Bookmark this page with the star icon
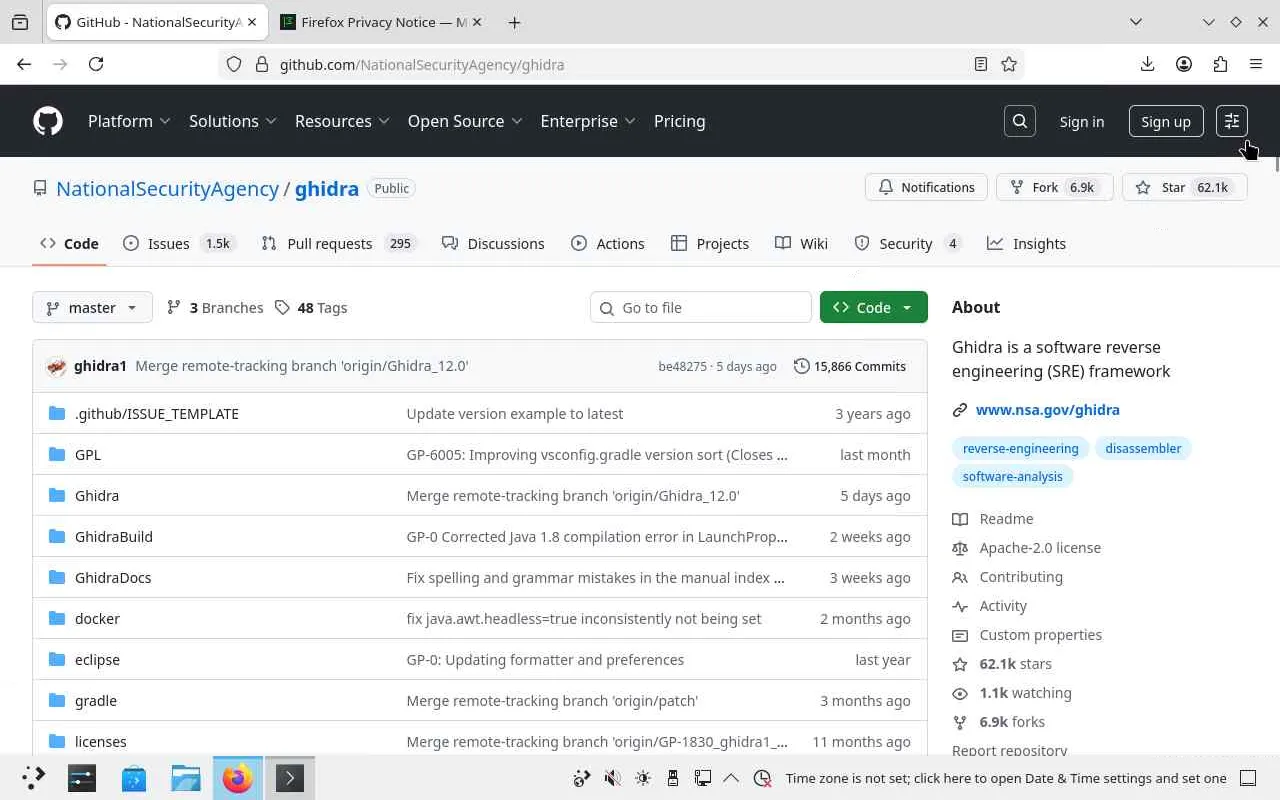Image resolution: width=1280 pixels, height=800 pixels. pos(1009,64)
